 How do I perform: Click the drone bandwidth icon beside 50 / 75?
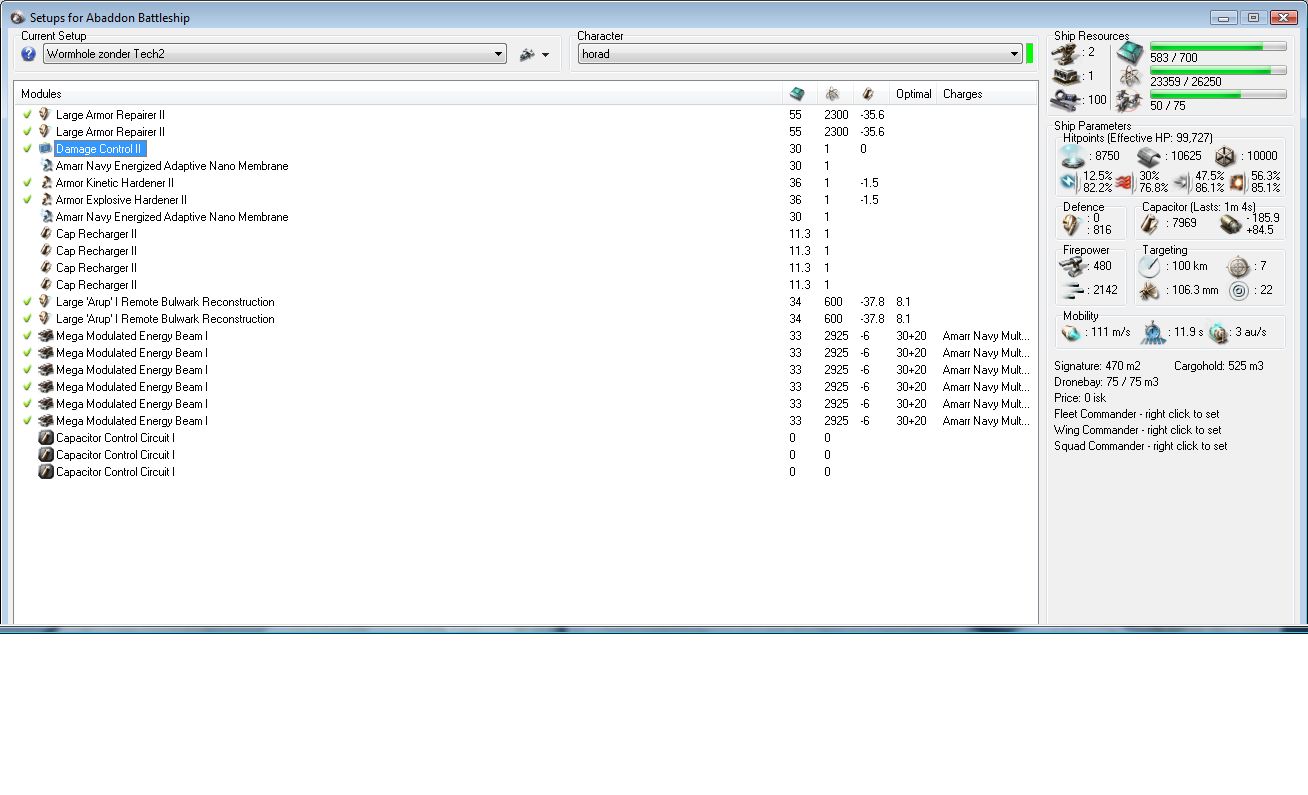pyautogui.click(x=1130, y=101)
